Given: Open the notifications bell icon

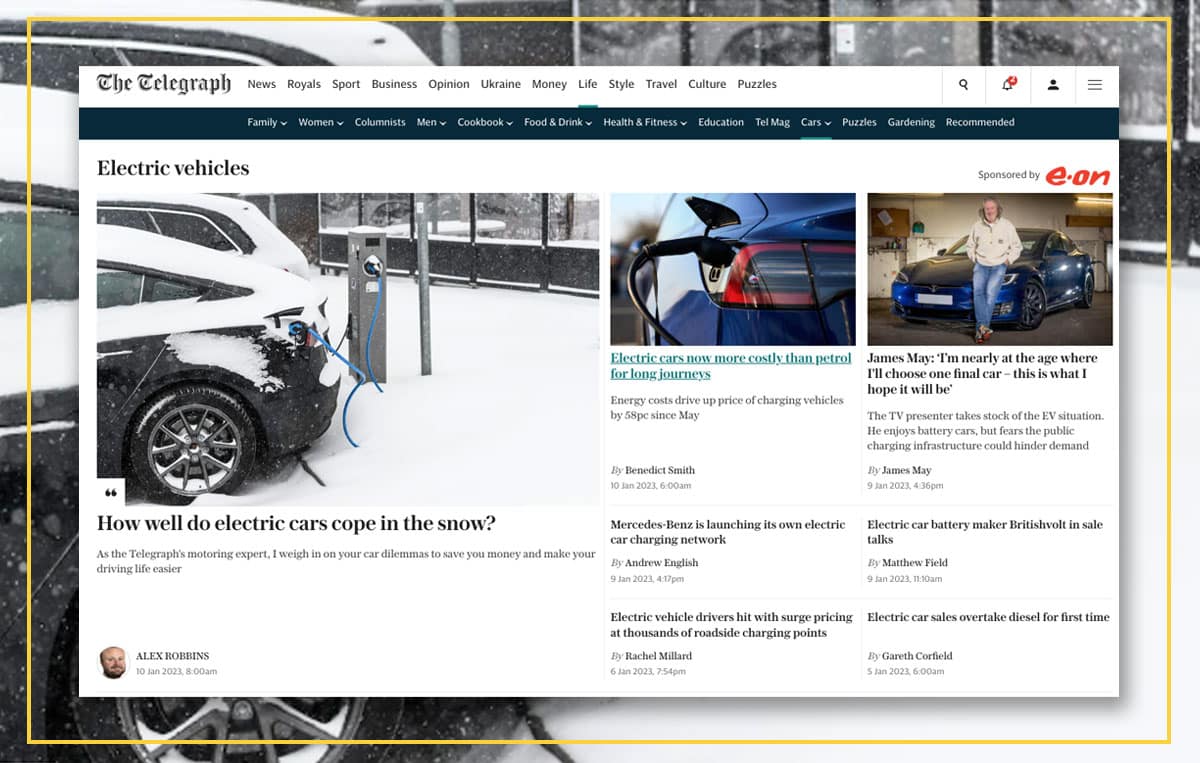Looking at the screenshot, I should click(x=1007, y=85).
